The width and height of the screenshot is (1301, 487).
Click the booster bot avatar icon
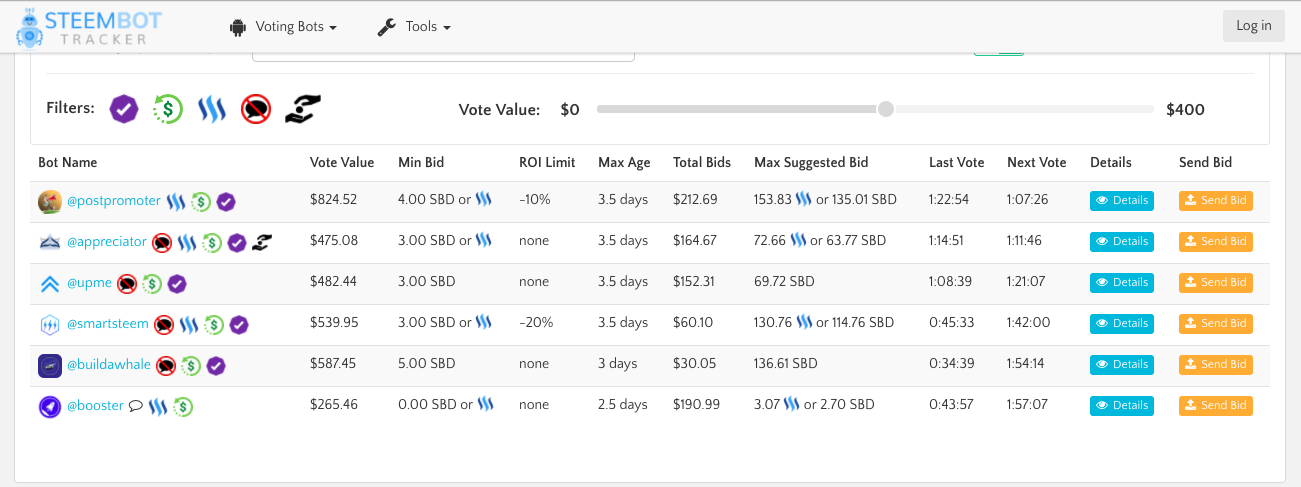point(50,406)
